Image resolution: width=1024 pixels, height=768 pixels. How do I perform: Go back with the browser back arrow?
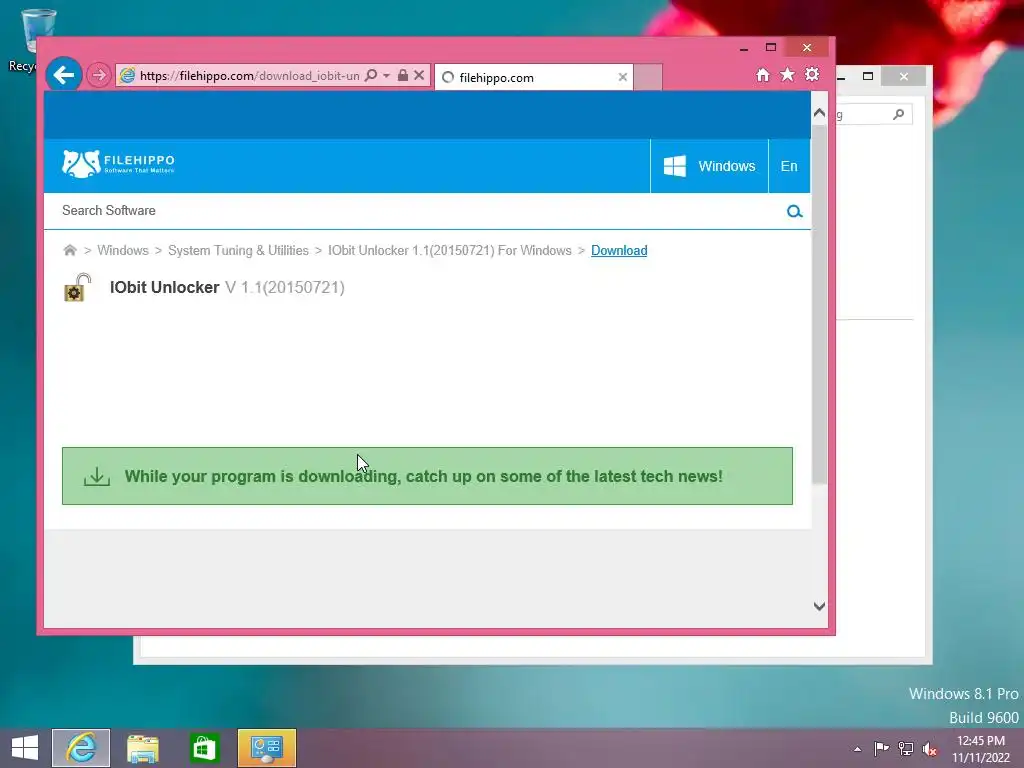(64, 75)
